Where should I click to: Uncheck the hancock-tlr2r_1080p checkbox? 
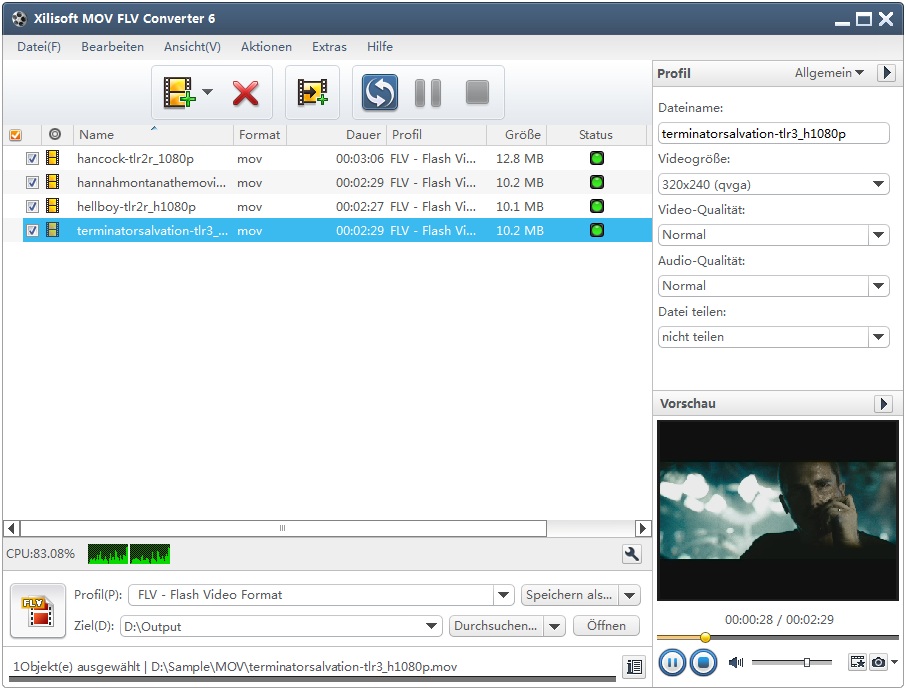point(32,158)
